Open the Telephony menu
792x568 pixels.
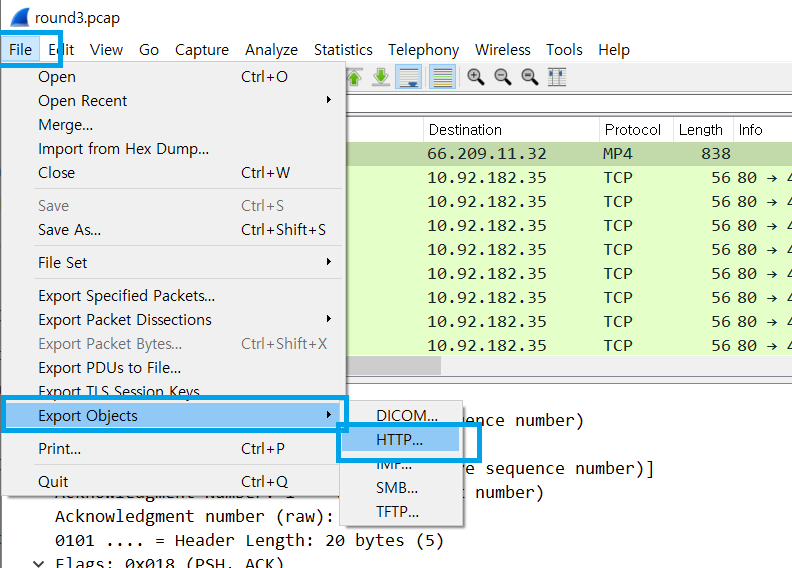click(423, 49)
